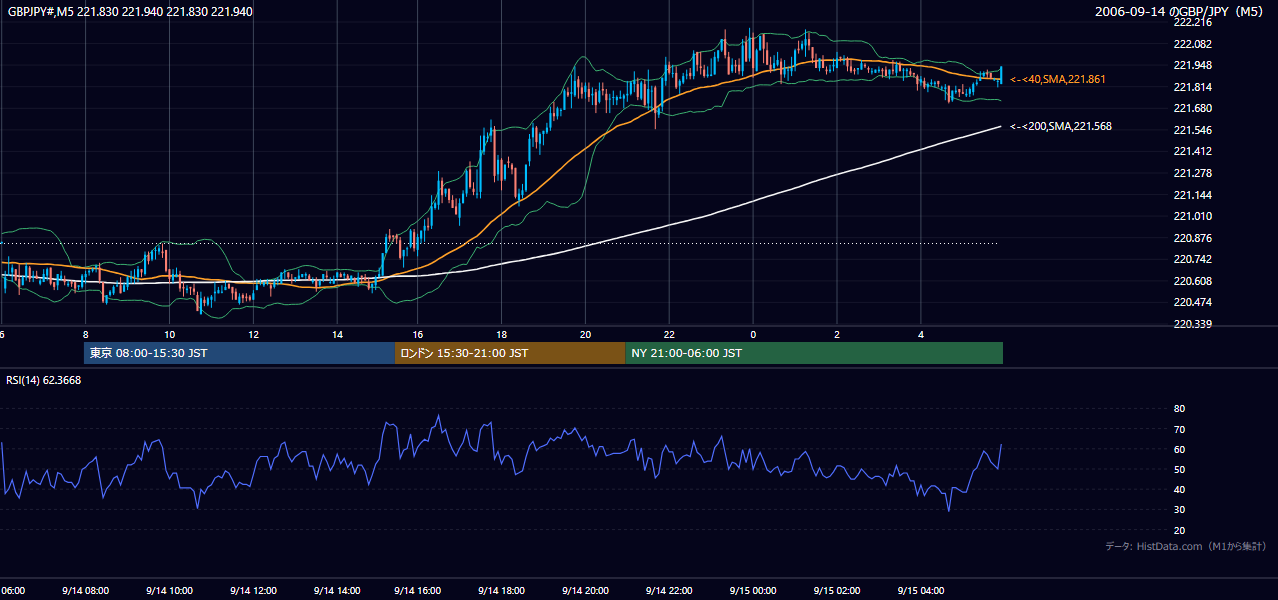The height and width of the screenshot is (600, 1278).
Task: Click the 9/14 20:00 date label
Action: [586, 590]
